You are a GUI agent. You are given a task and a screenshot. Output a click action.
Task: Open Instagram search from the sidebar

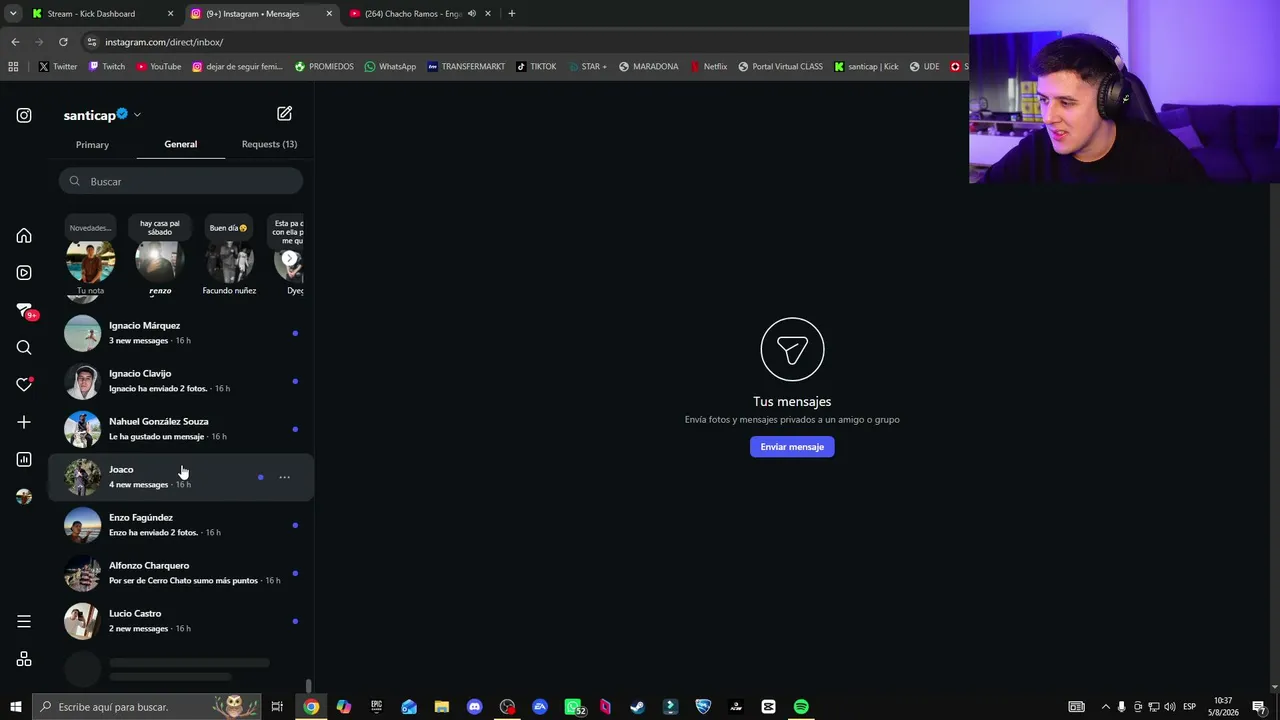(24, 348)
